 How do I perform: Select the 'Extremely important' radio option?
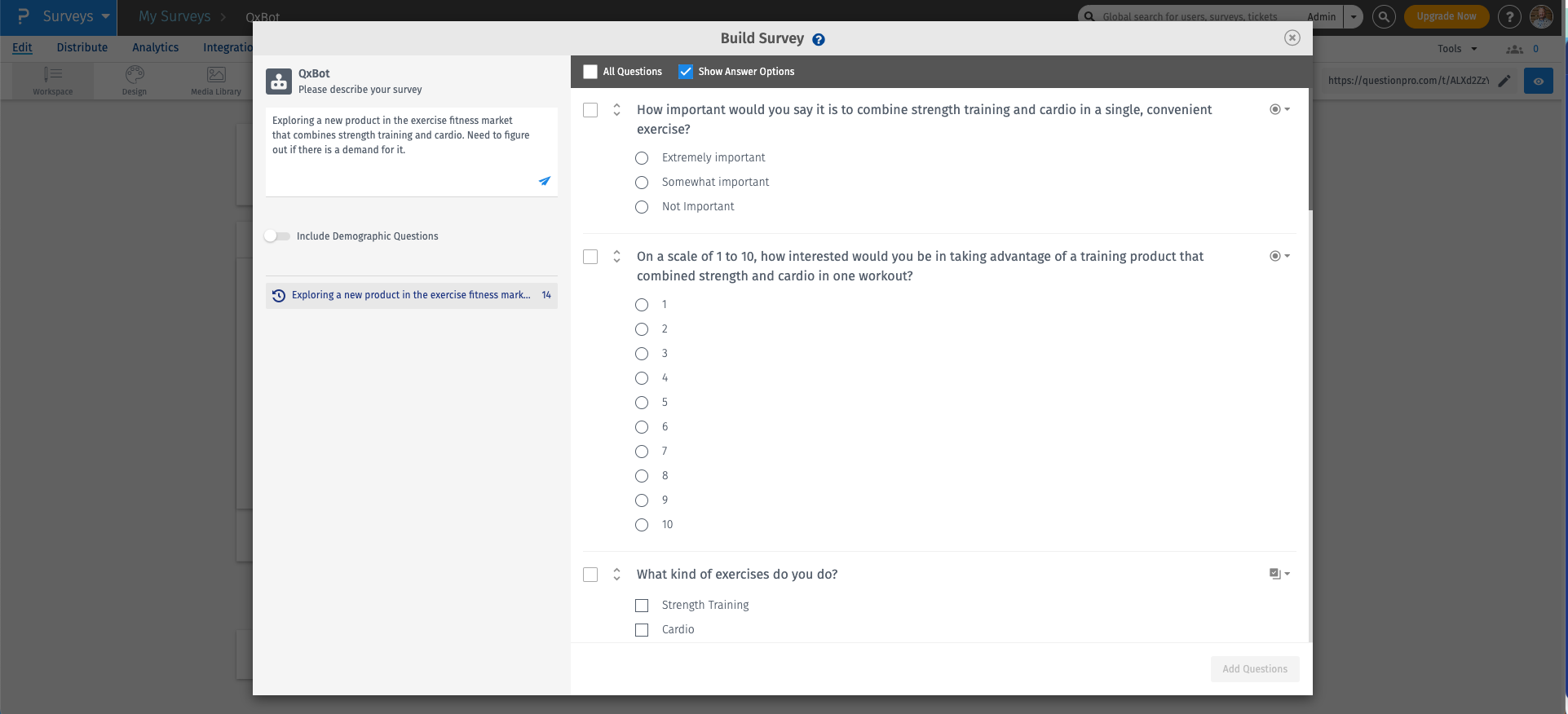pyautogui.click(x=642, y=158)
